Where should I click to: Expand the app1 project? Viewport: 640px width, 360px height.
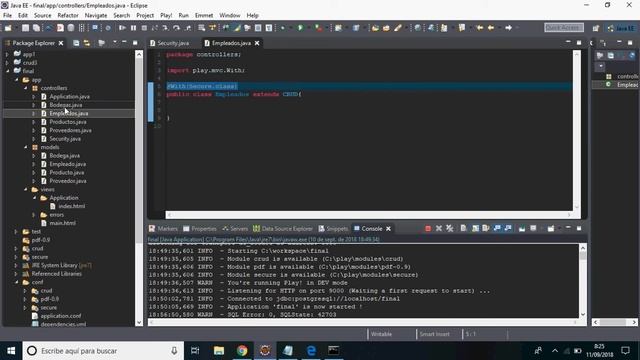pos(7,54)
